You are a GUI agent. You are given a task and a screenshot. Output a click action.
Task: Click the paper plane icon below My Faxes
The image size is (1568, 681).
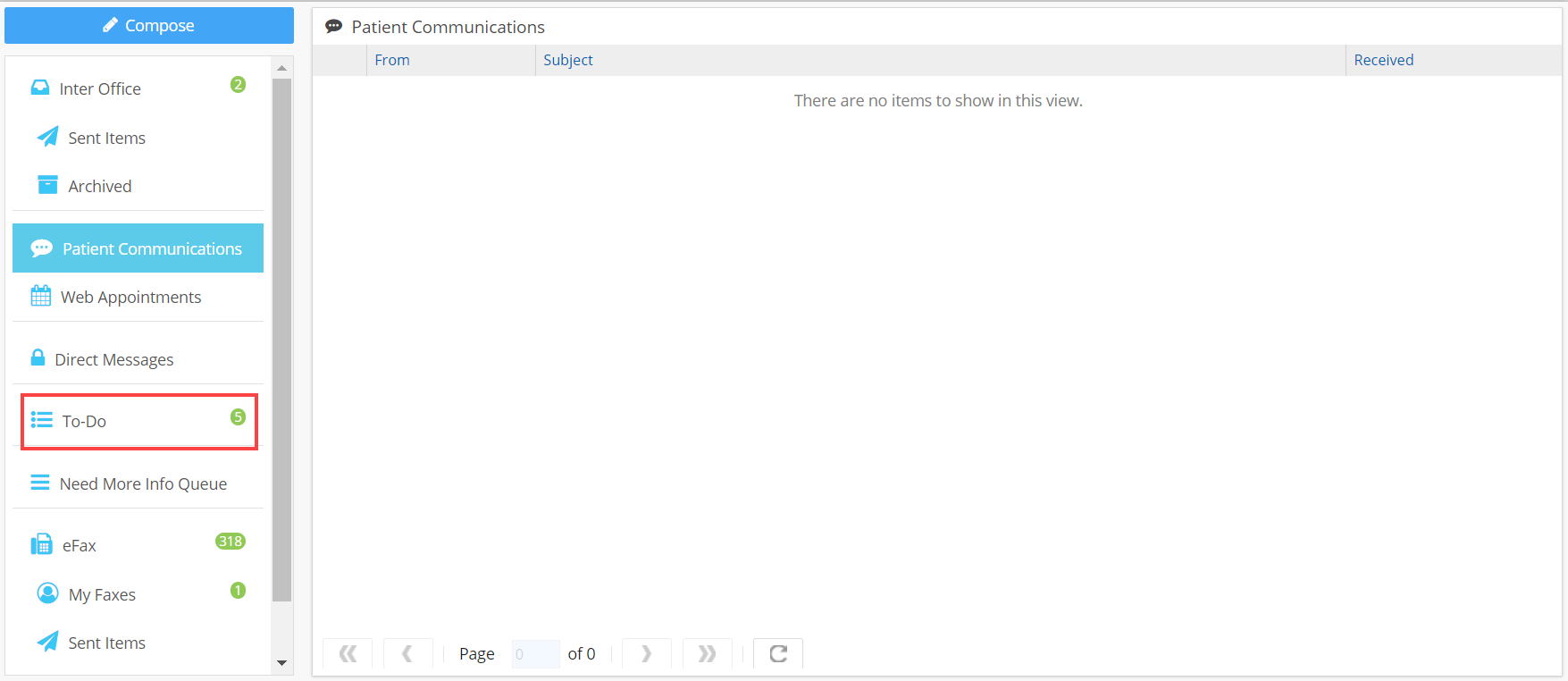[47, 642]
